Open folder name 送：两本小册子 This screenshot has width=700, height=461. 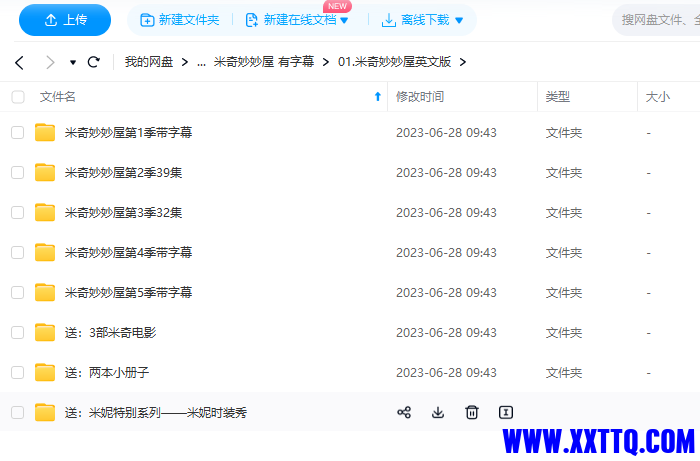[x=107, y=373]
